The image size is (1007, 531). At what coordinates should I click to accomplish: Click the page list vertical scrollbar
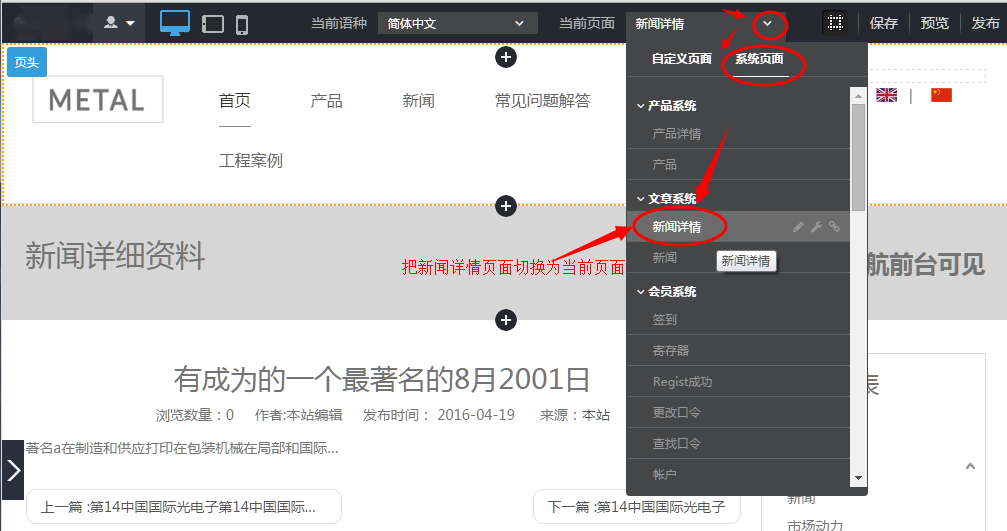coord(858,156)
